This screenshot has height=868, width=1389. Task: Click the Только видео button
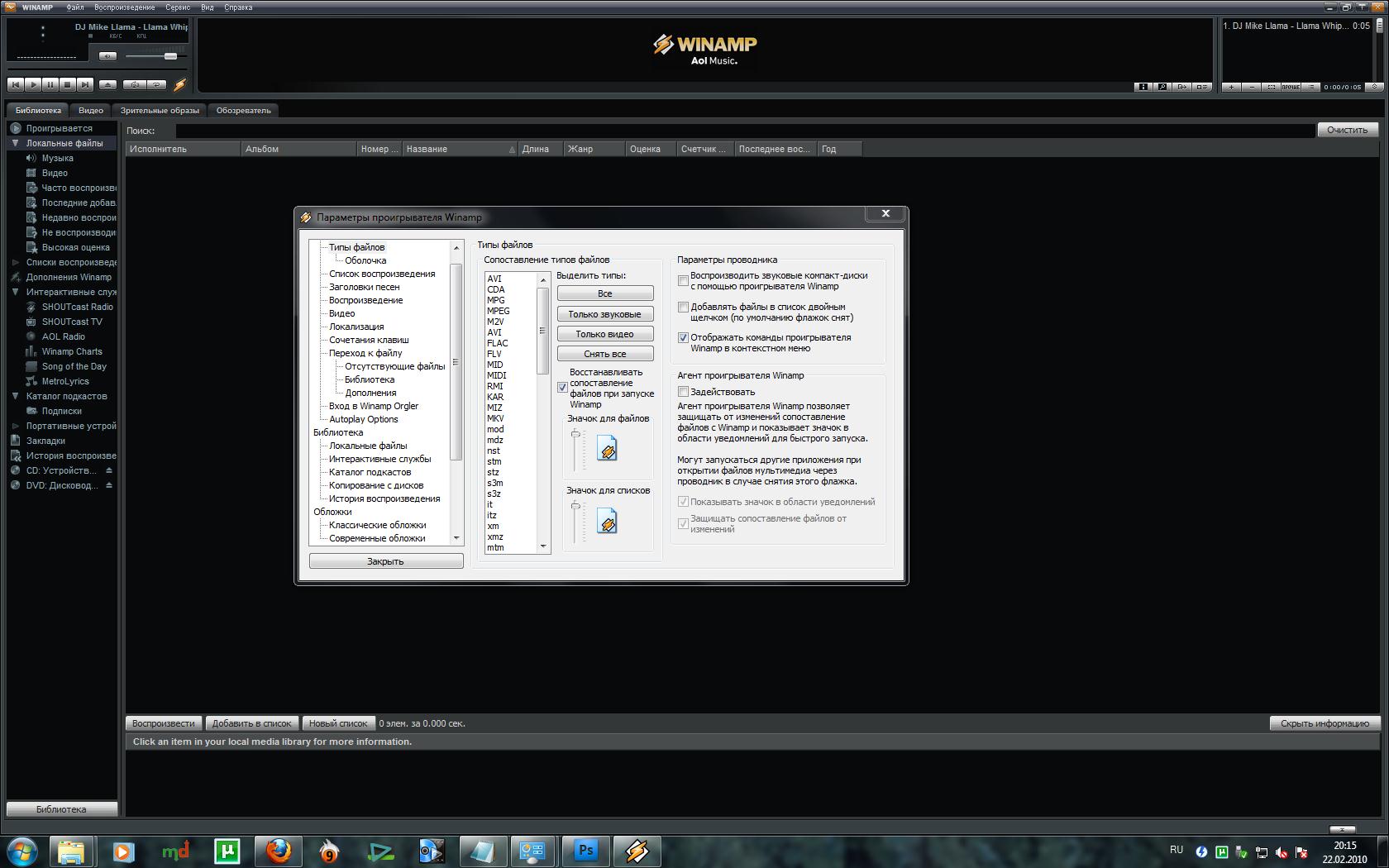(605, 334)
